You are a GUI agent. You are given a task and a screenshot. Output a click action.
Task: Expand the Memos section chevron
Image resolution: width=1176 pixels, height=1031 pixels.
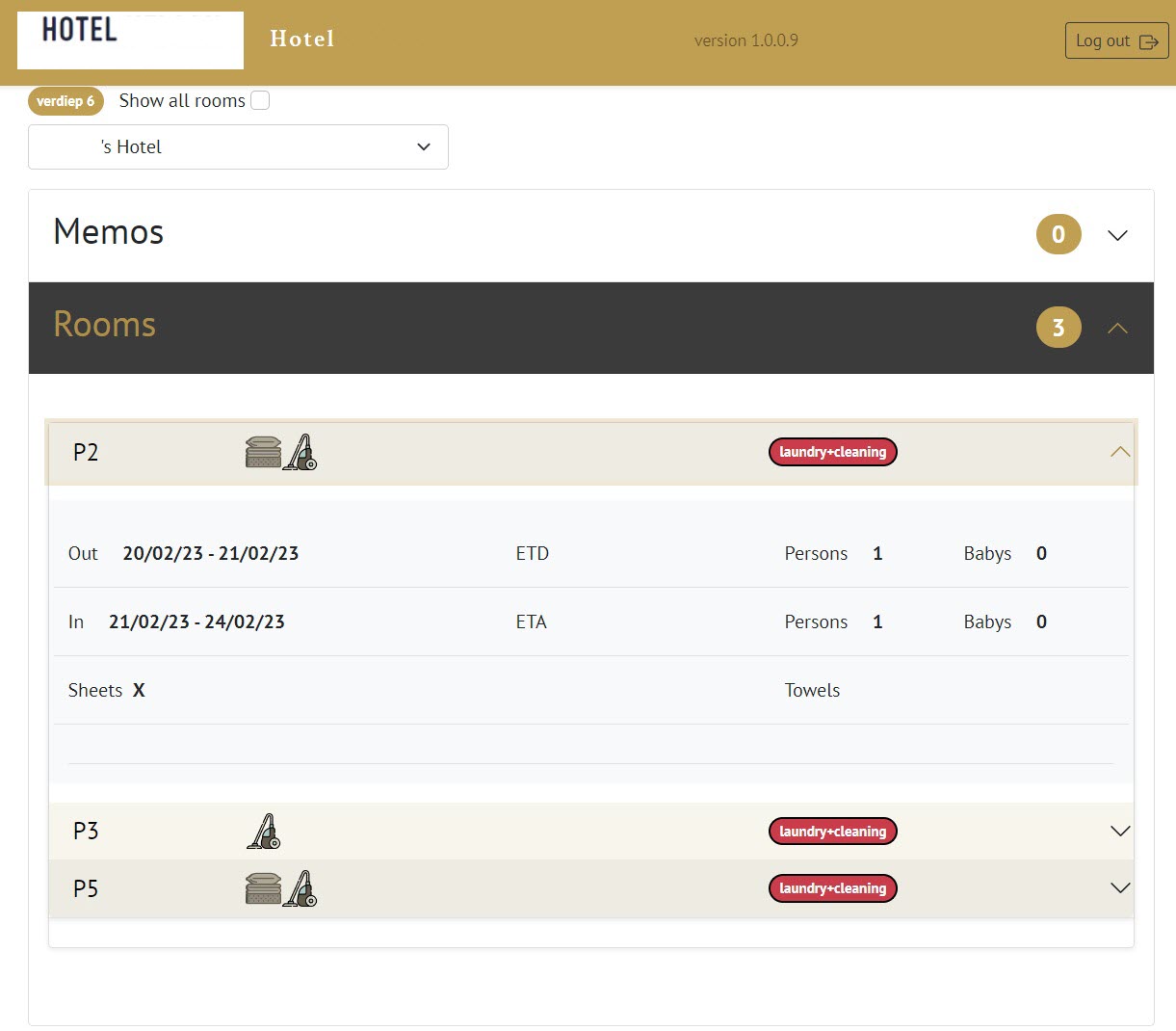[1117, 235]
